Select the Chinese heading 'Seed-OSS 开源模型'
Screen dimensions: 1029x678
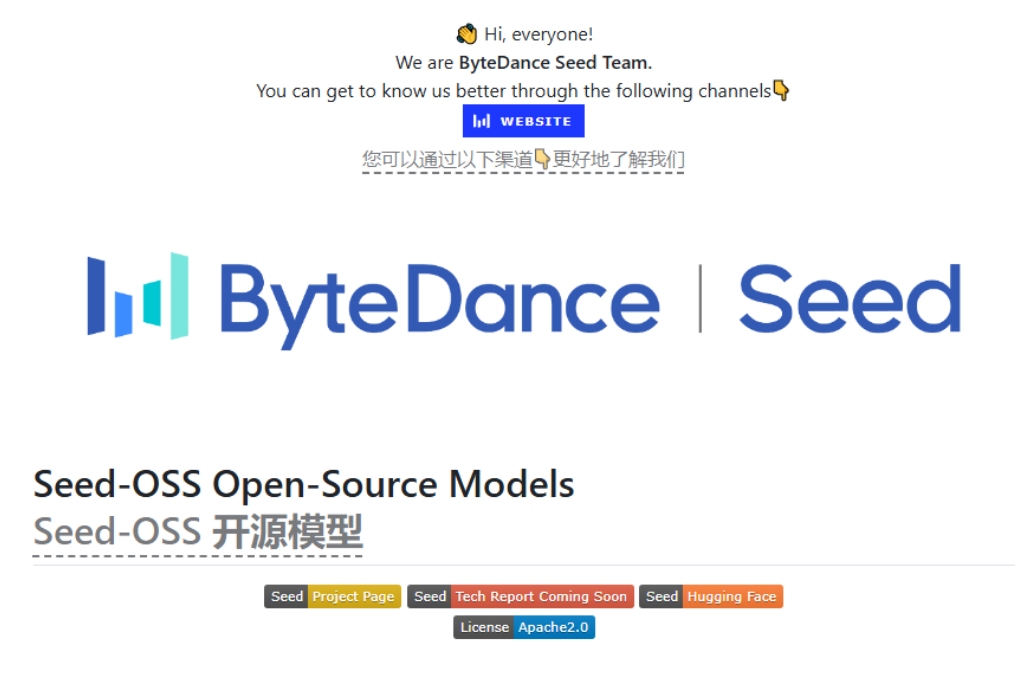coord(198,532)
